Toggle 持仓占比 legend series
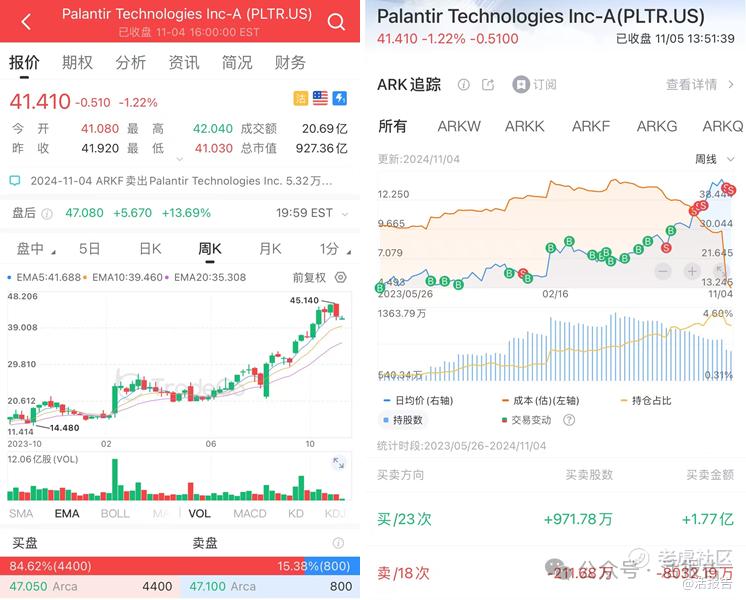Image resolution: width=746 pixels, height=600 pixels. 646,401
